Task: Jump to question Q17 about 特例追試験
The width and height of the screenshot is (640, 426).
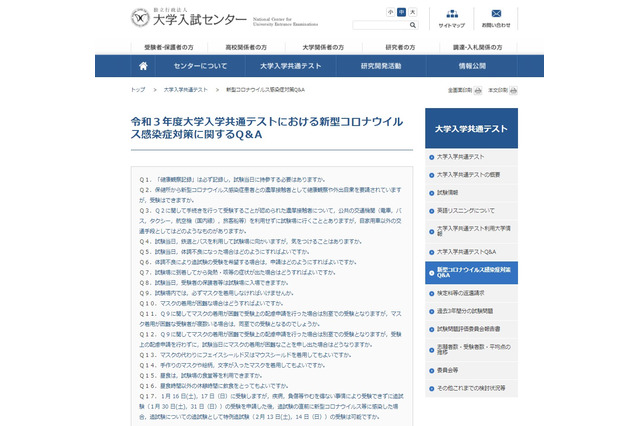Action: point(271,406)
